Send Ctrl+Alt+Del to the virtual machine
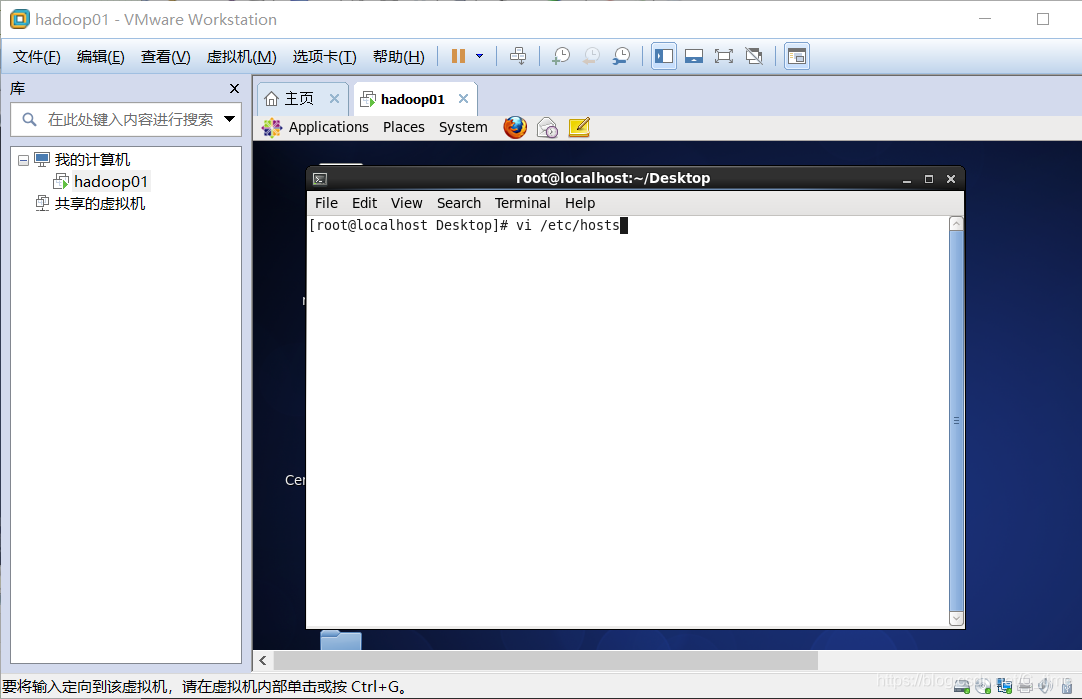Image resolution: width=1082 pixels, height=699 pixels. pos(518,56)
